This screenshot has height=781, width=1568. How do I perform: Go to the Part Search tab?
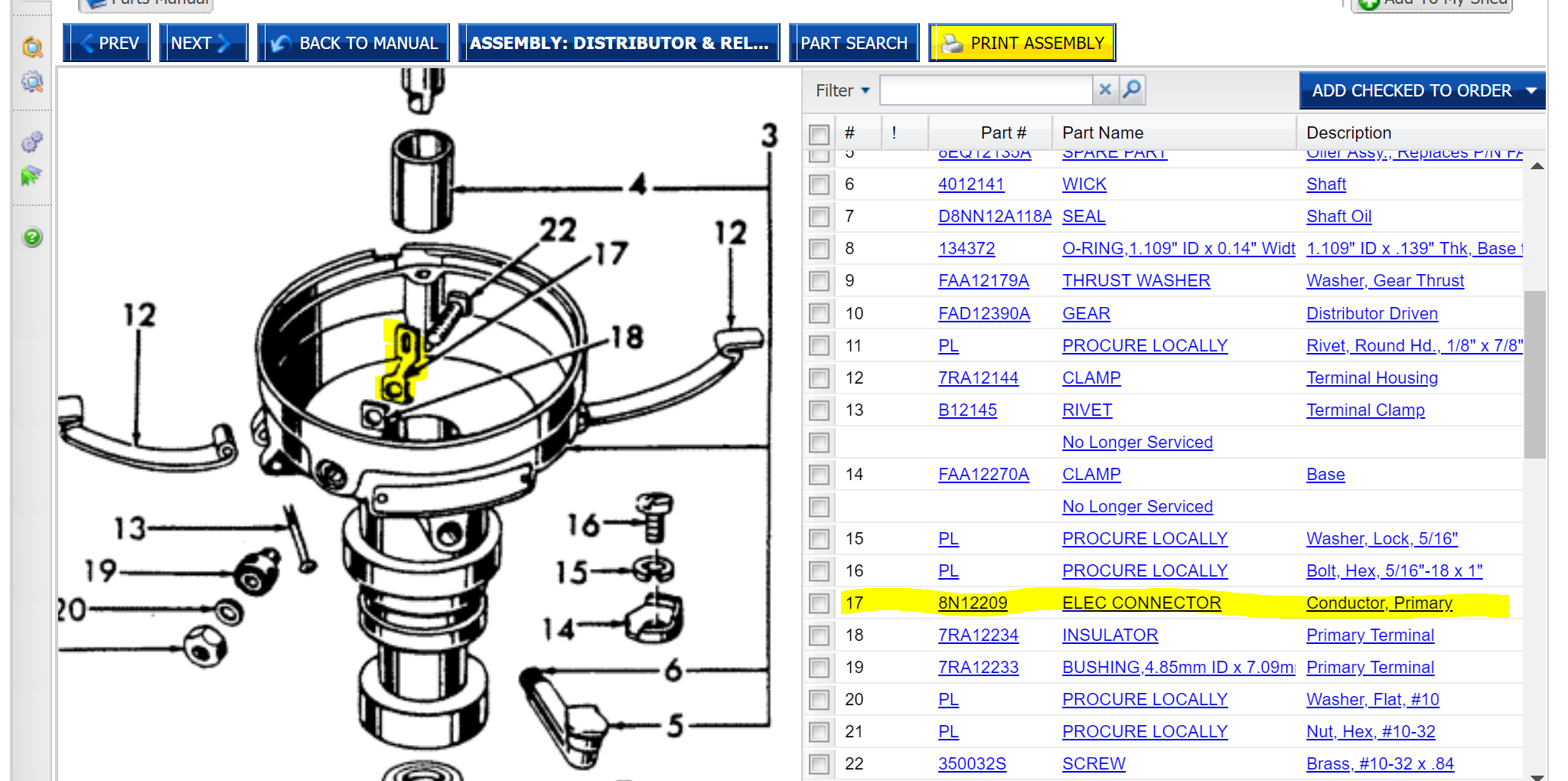(x=853, y=43)
